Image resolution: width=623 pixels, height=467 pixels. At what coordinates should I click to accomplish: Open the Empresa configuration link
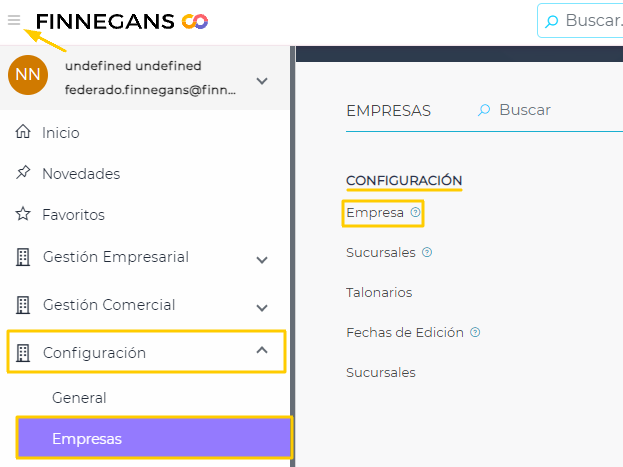pyautogui.click(x=375, y=212)
